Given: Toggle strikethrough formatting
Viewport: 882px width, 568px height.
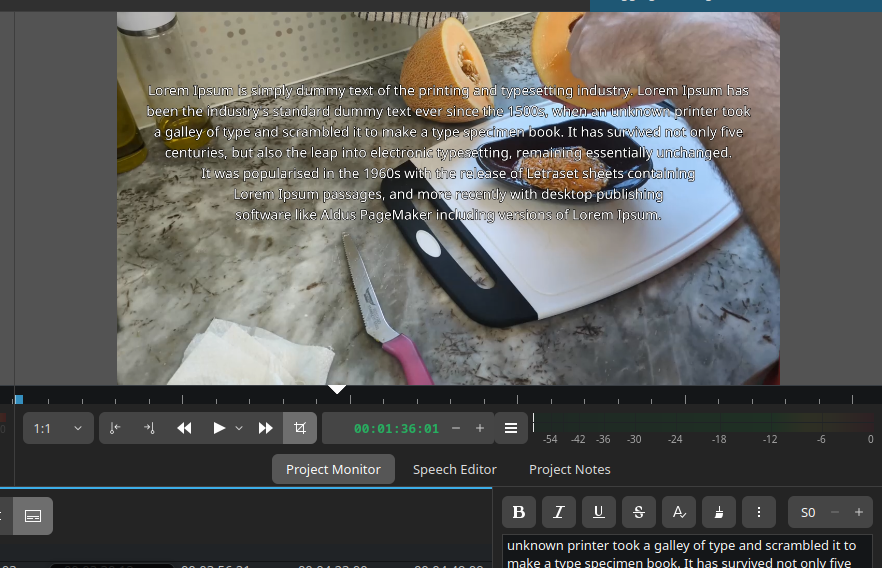Looking at the screenshot, I should tap(639, 512).
